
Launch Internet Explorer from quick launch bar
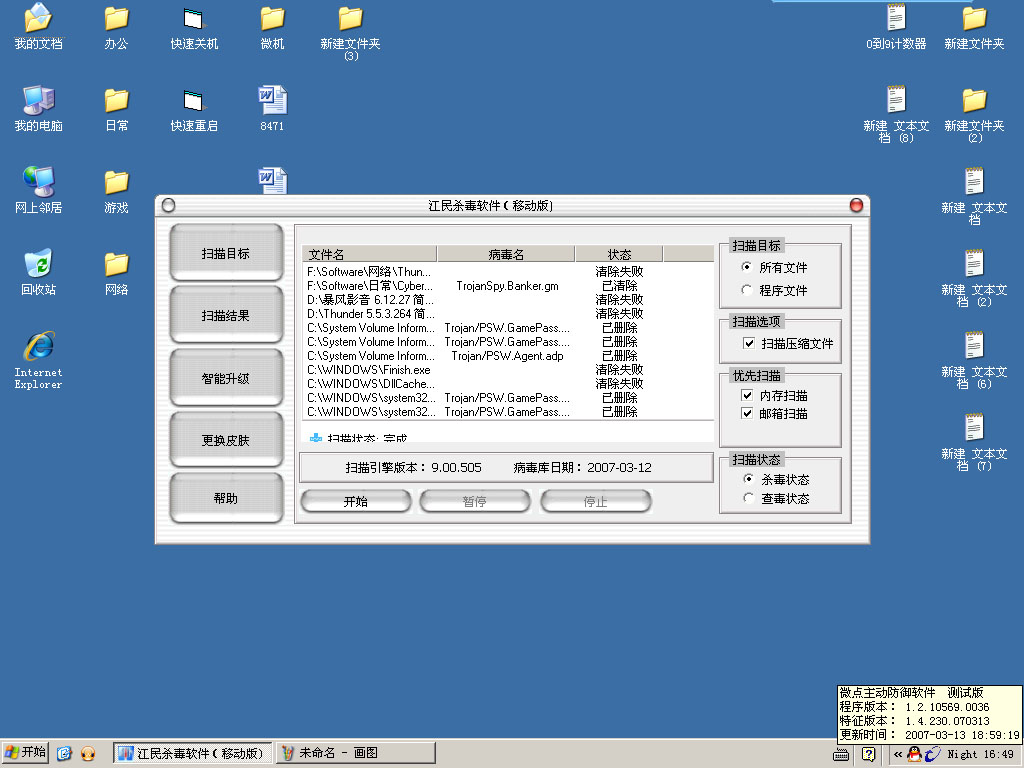(64, 754)
